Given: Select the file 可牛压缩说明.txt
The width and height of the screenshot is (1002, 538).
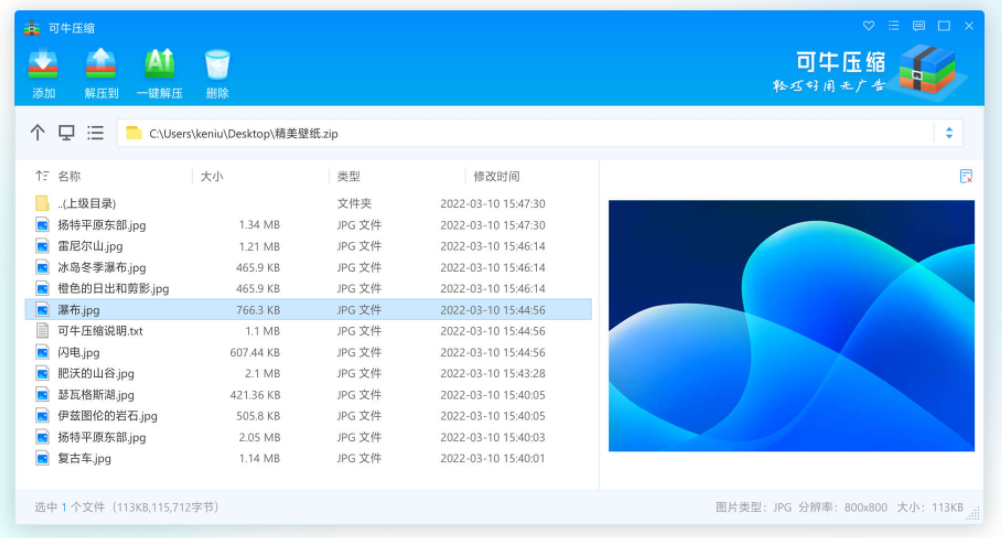Looking at the screenshot, I should pos(308,331).
